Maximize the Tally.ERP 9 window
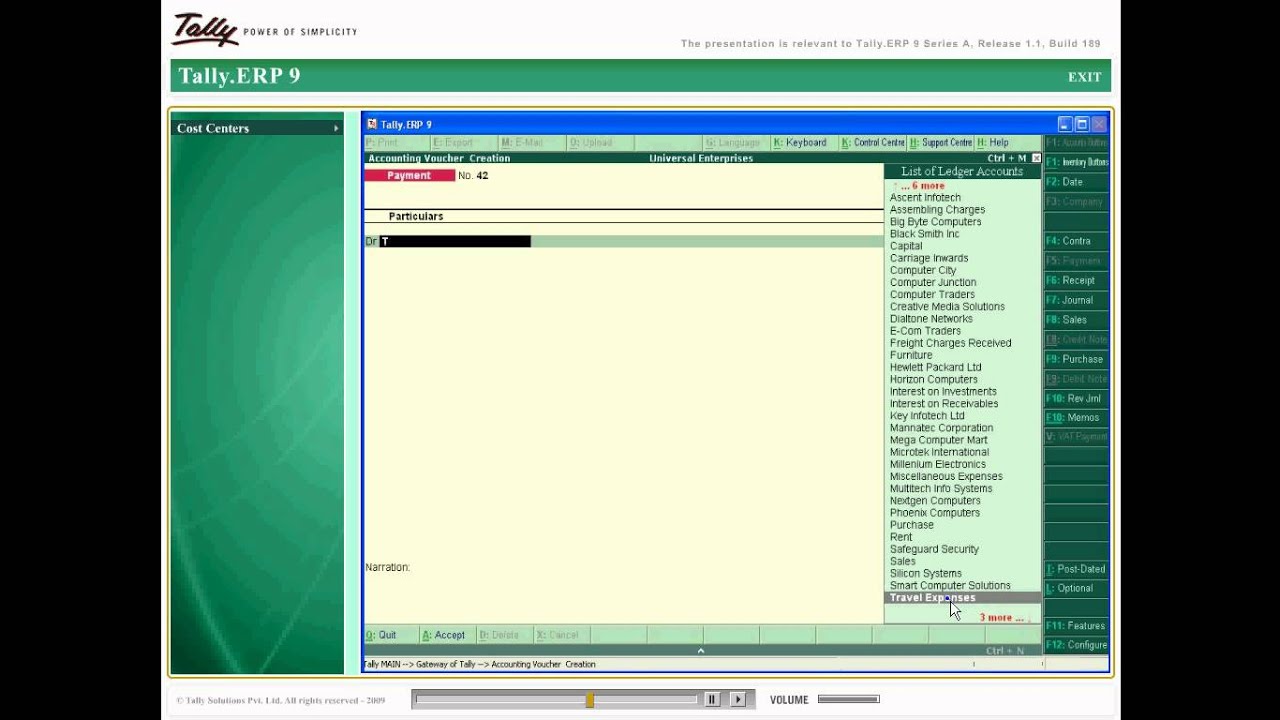This screenshot has width=1280, height=720. (1082, 124)
